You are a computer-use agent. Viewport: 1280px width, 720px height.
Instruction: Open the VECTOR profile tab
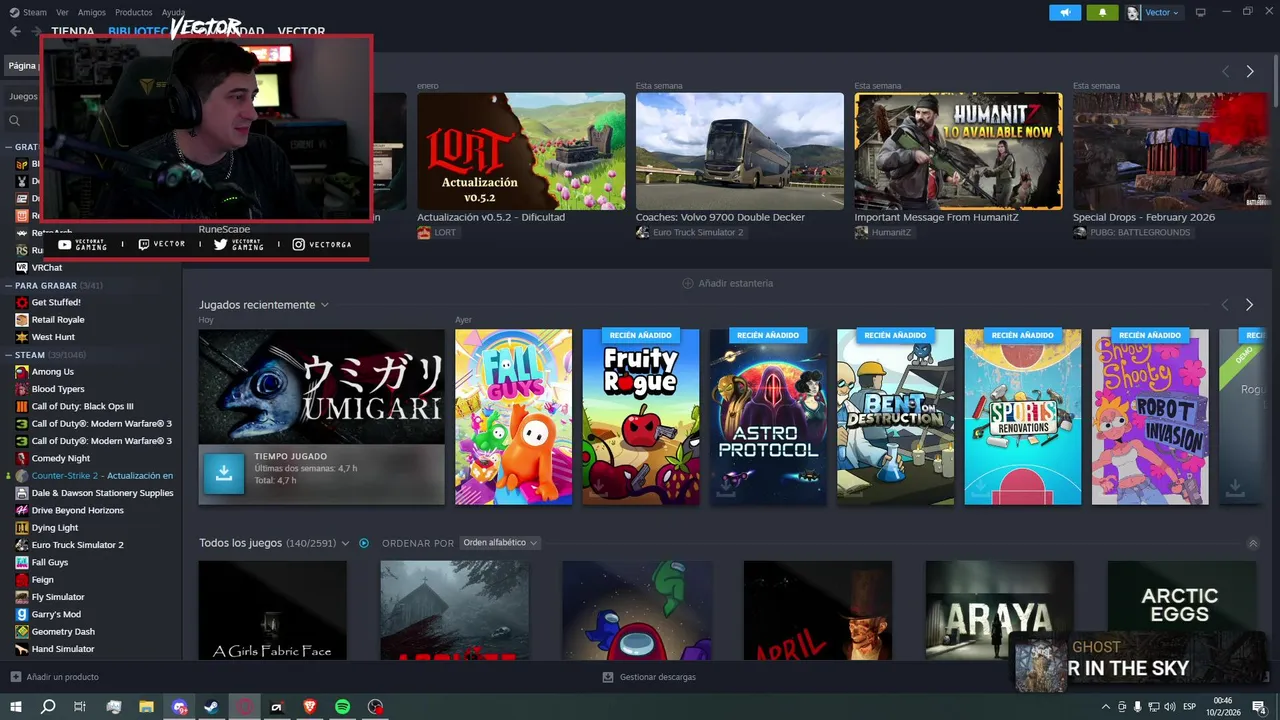pos(301,31)
